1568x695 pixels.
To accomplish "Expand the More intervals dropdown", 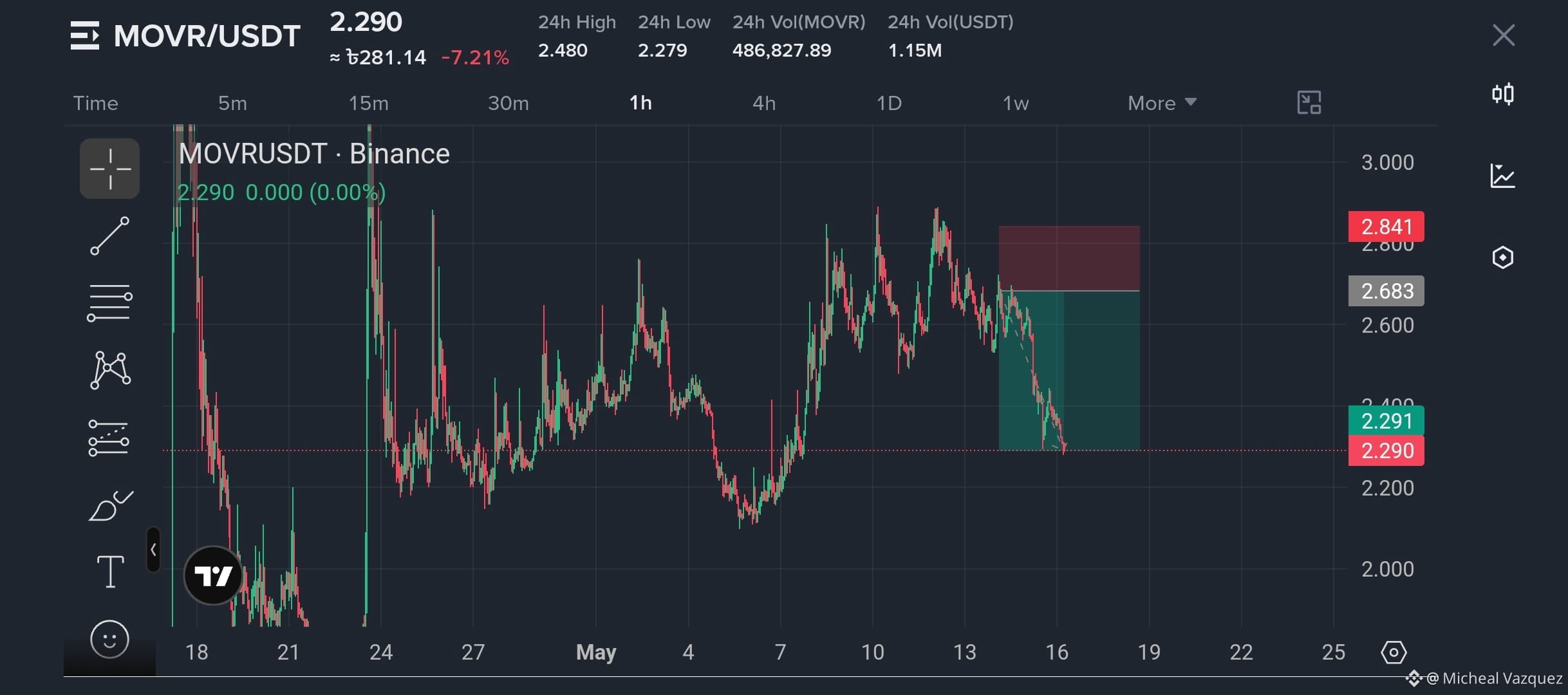I will [x=1162, y=103].
